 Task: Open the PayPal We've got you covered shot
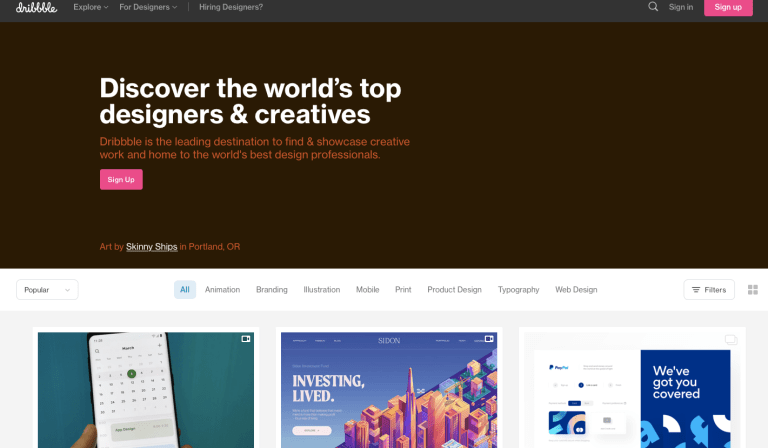pyautogui.click(x=632, y=390)
